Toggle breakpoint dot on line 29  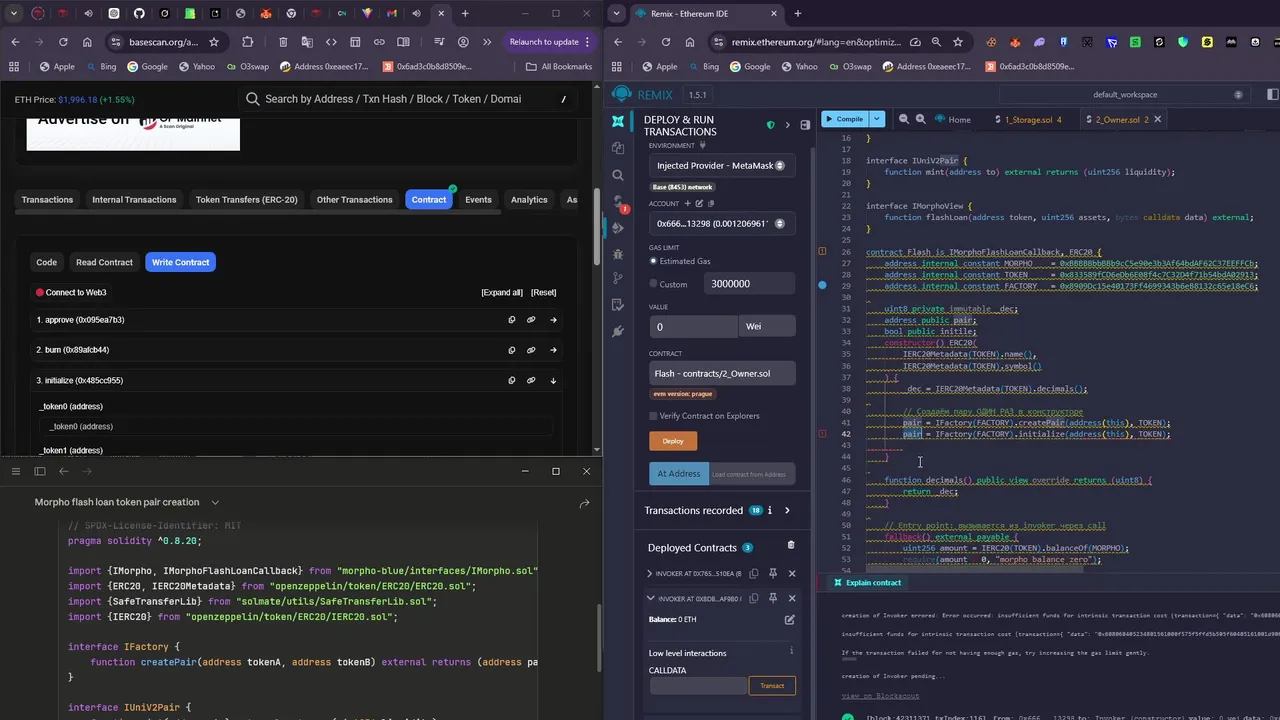(x=822, y=286)
